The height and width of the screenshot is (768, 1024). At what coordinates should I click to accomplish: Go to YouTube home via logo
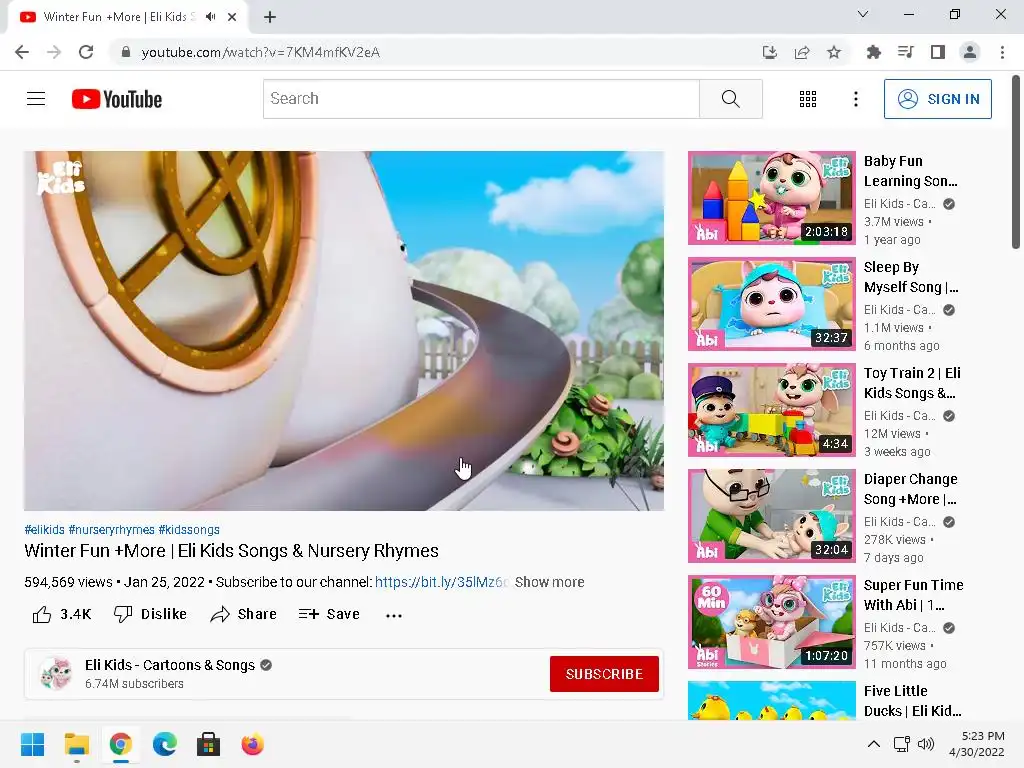point(117,99)
